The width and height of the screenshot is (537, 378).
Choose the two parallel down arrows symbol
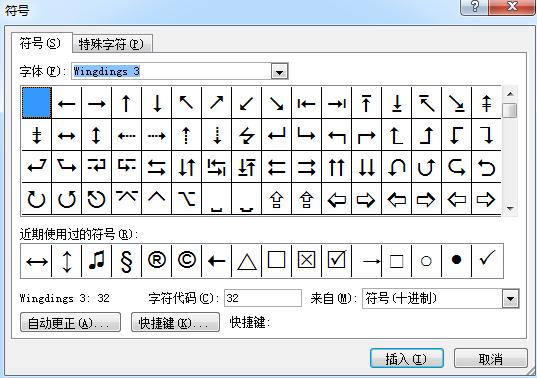click(x=366, y=167)
